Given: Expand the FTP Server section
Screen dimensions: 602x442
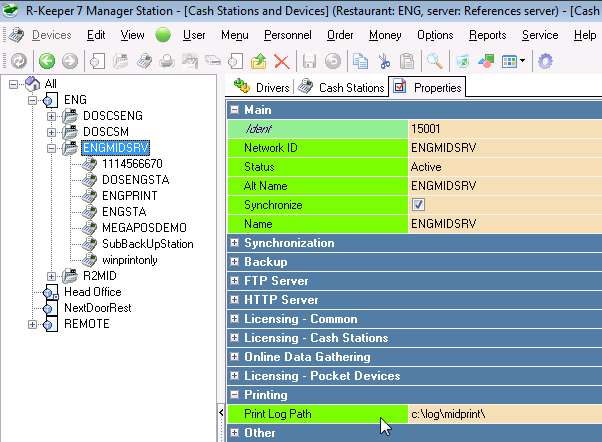Looking at the screenshot, I should (x=234, y=280).
